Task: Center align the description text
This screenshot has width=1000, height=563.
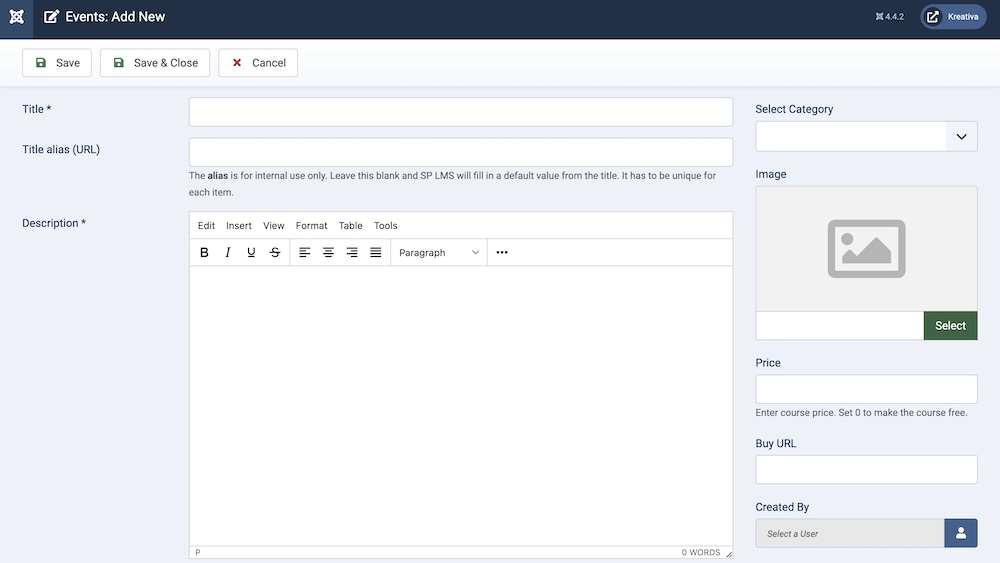Action: 328,253
